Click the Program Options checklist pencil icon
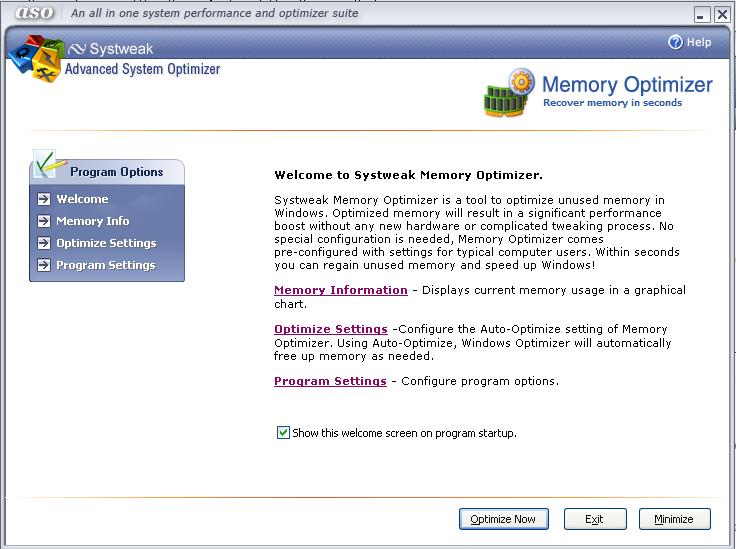The height and width of the screenshot is (549, 737). click(x=49, y=165)
